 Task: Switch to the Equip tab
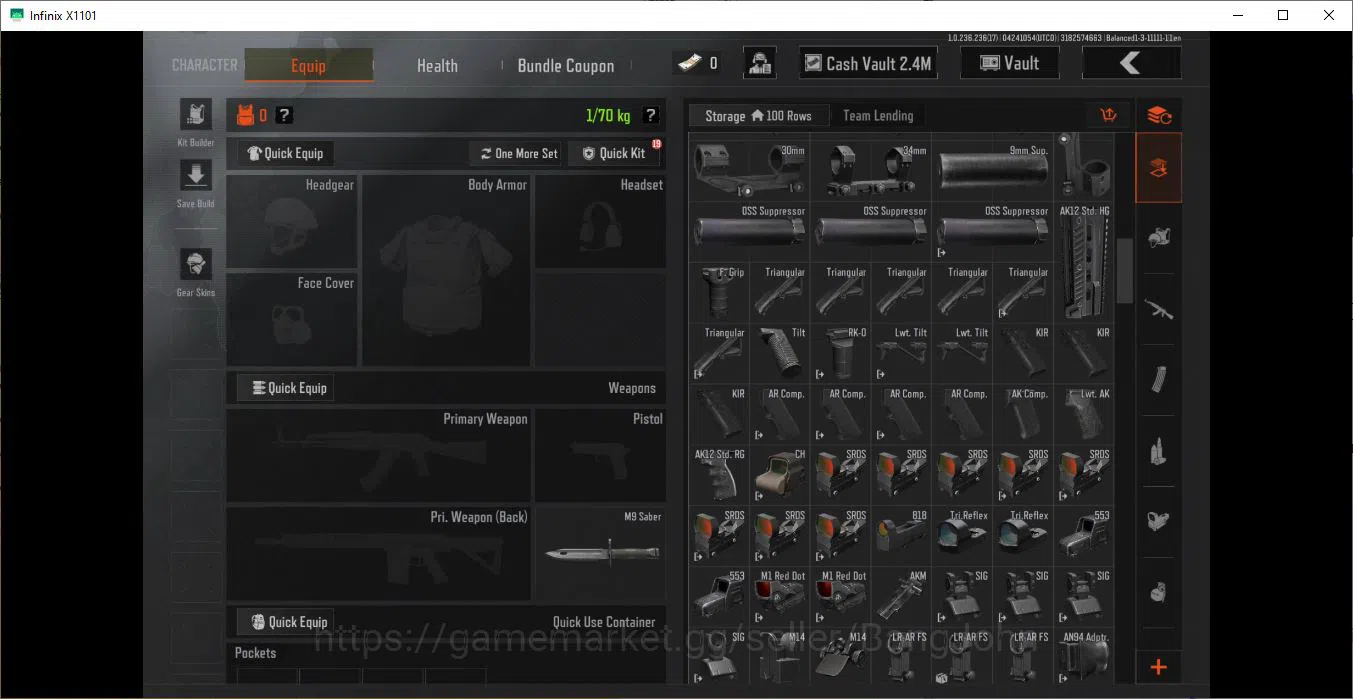308,65
